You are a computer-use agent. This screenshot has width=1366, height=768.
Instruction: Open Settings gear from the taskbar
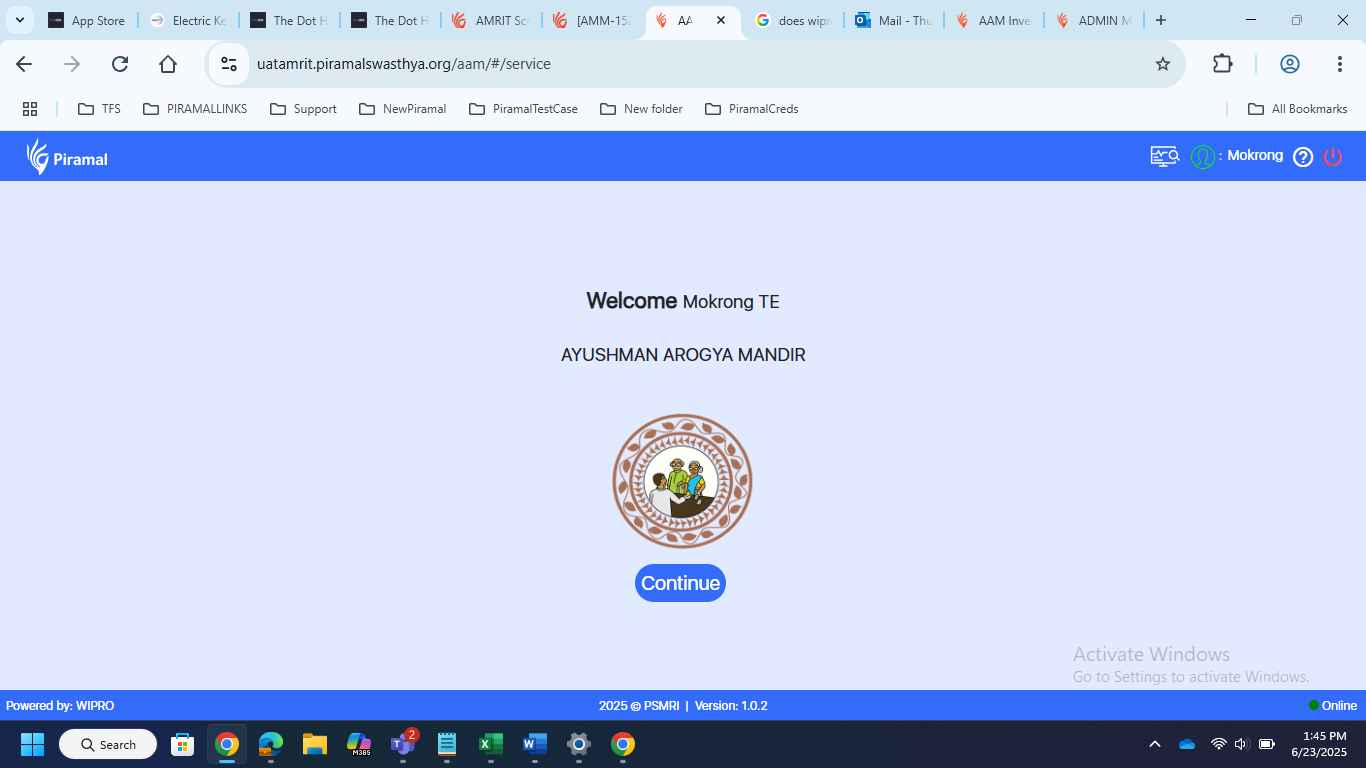pyautogui.click(x=579, y=744)
